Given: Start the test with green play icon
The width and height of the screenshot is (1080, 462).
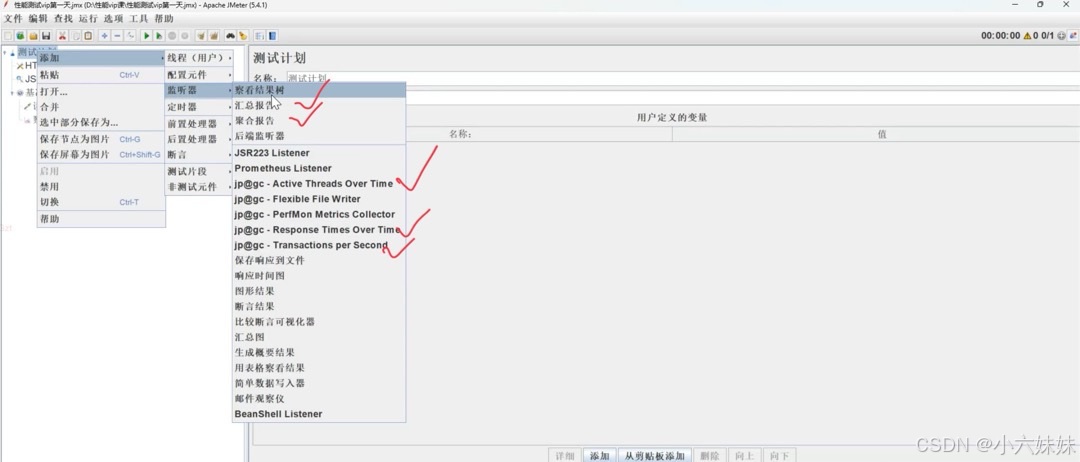Looking at the screenshot, I should click(147, 35).
